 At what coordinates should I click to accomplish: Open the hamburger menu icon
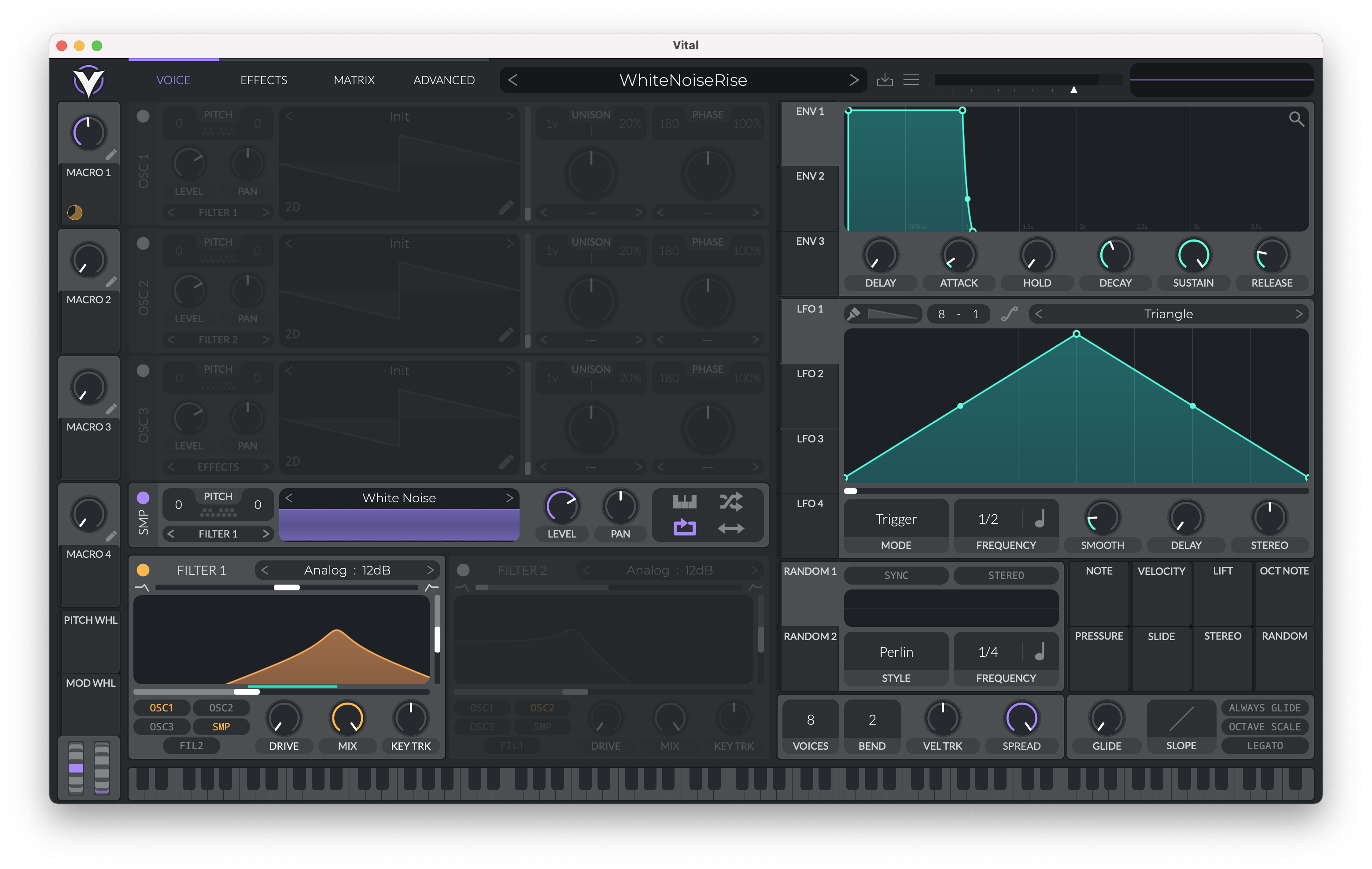[x=911, y=80]
